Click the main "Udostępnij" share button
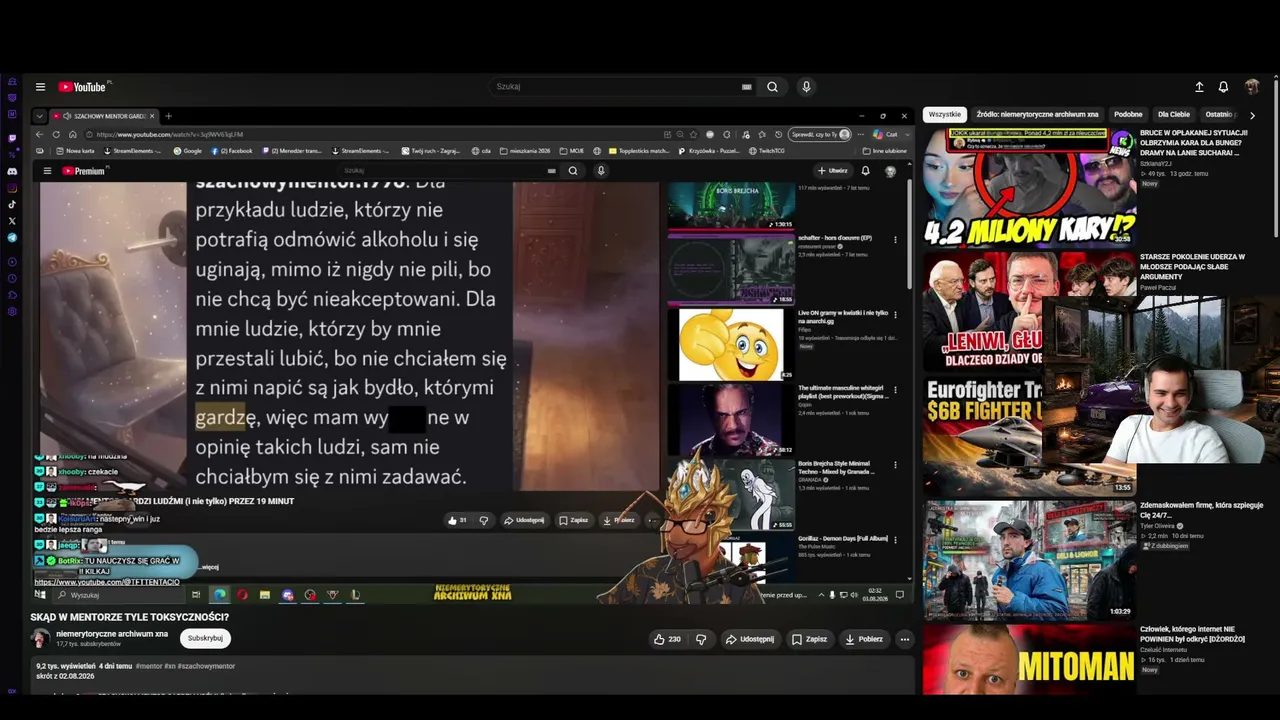Viewport: 1280px width, 720px height. (x=750, y=639)
